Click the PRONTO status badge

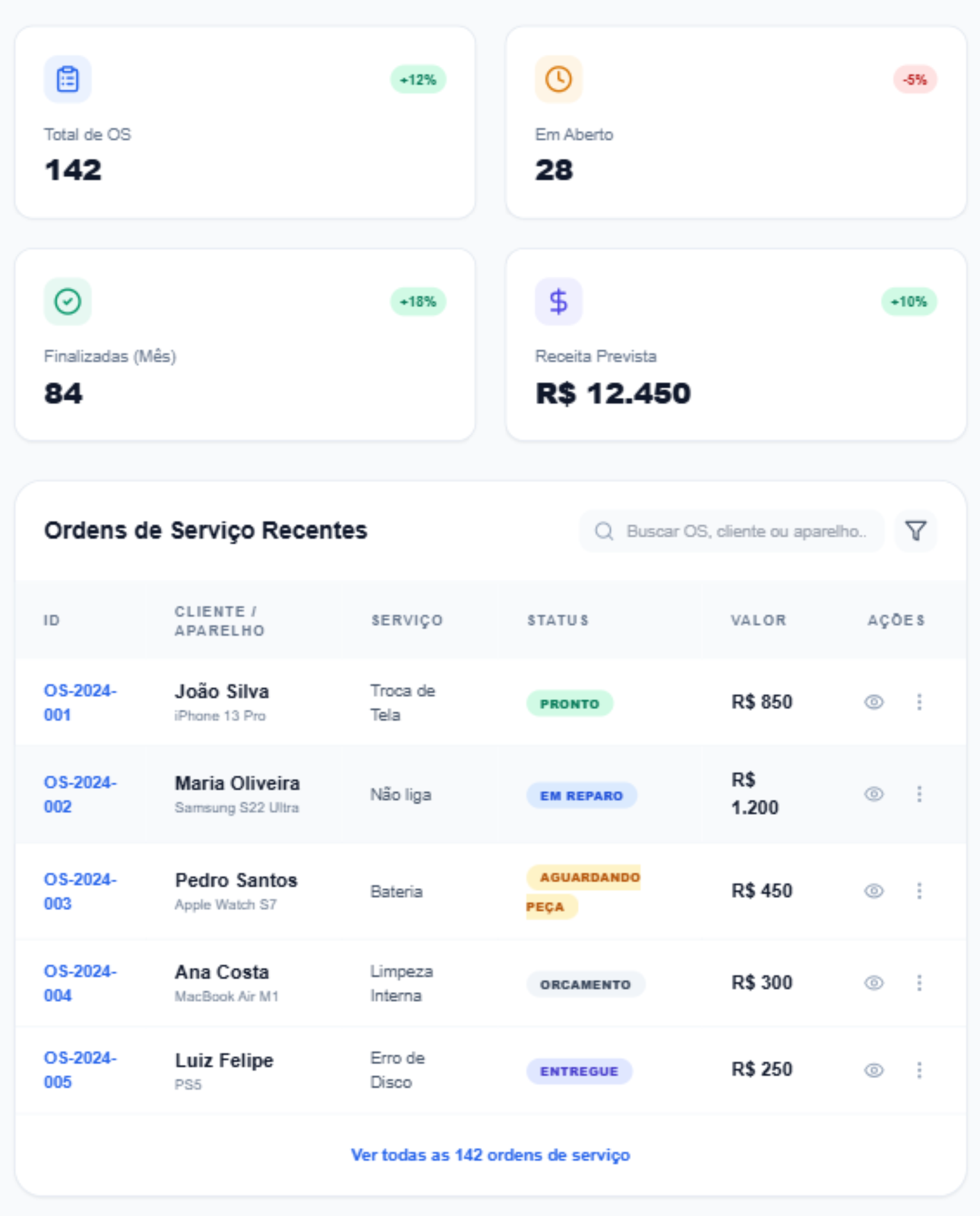tap(570, 704)
